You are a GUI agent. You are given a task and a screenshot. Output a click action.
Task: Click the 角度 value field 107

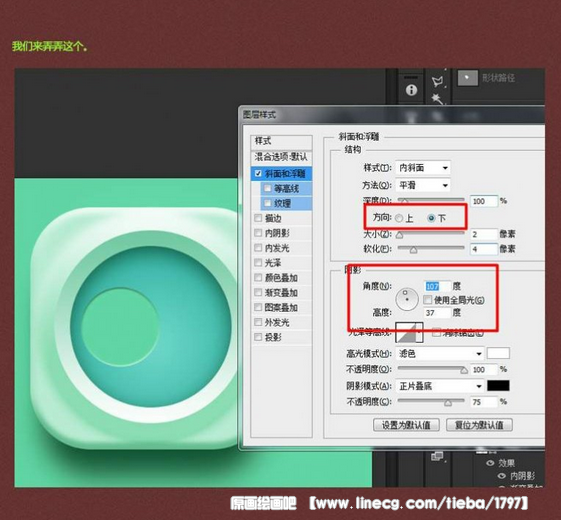click(437, 286)
